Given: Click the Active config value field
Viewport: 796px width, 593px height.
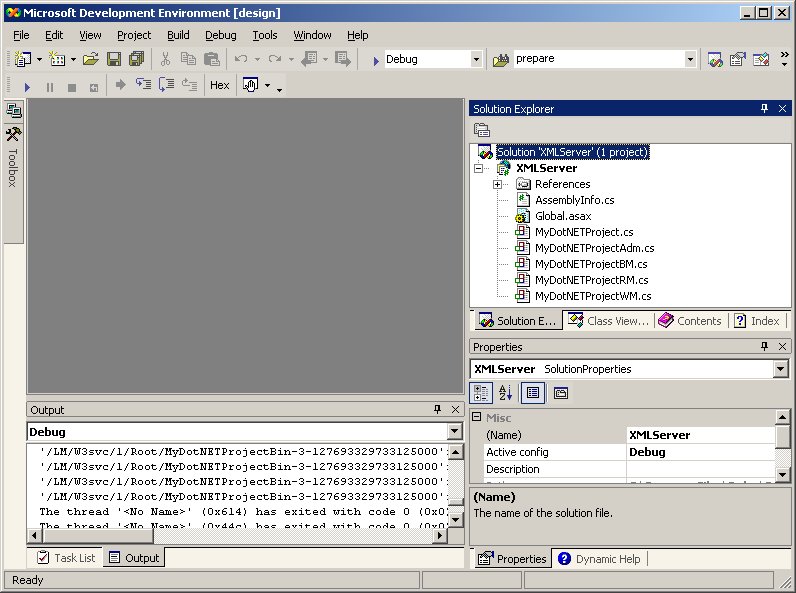Looking at the screenshot, I should [x=700, y=452].
